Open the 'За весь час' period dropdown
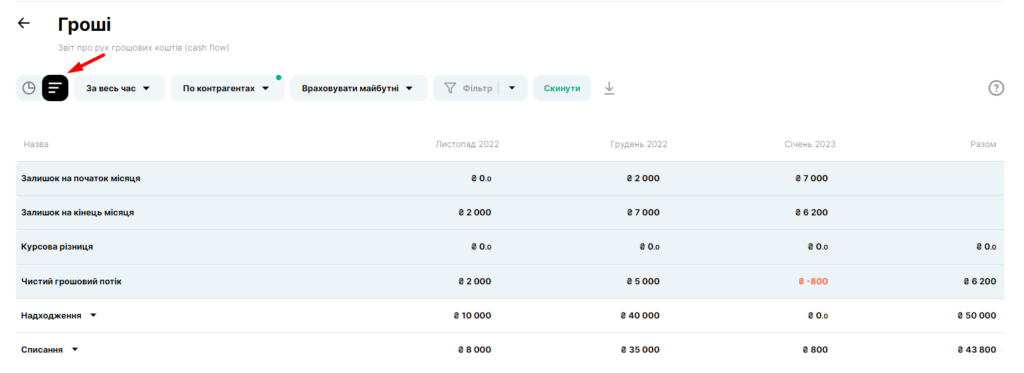 click(119, 88)
